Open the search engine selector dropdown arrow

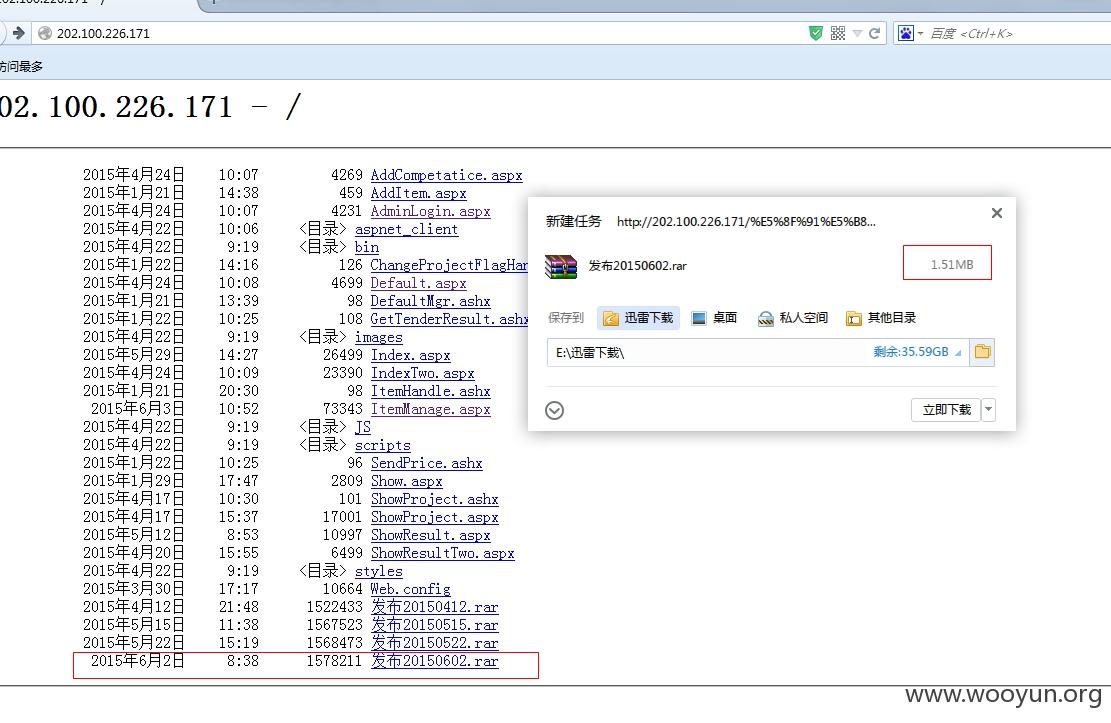920,33
